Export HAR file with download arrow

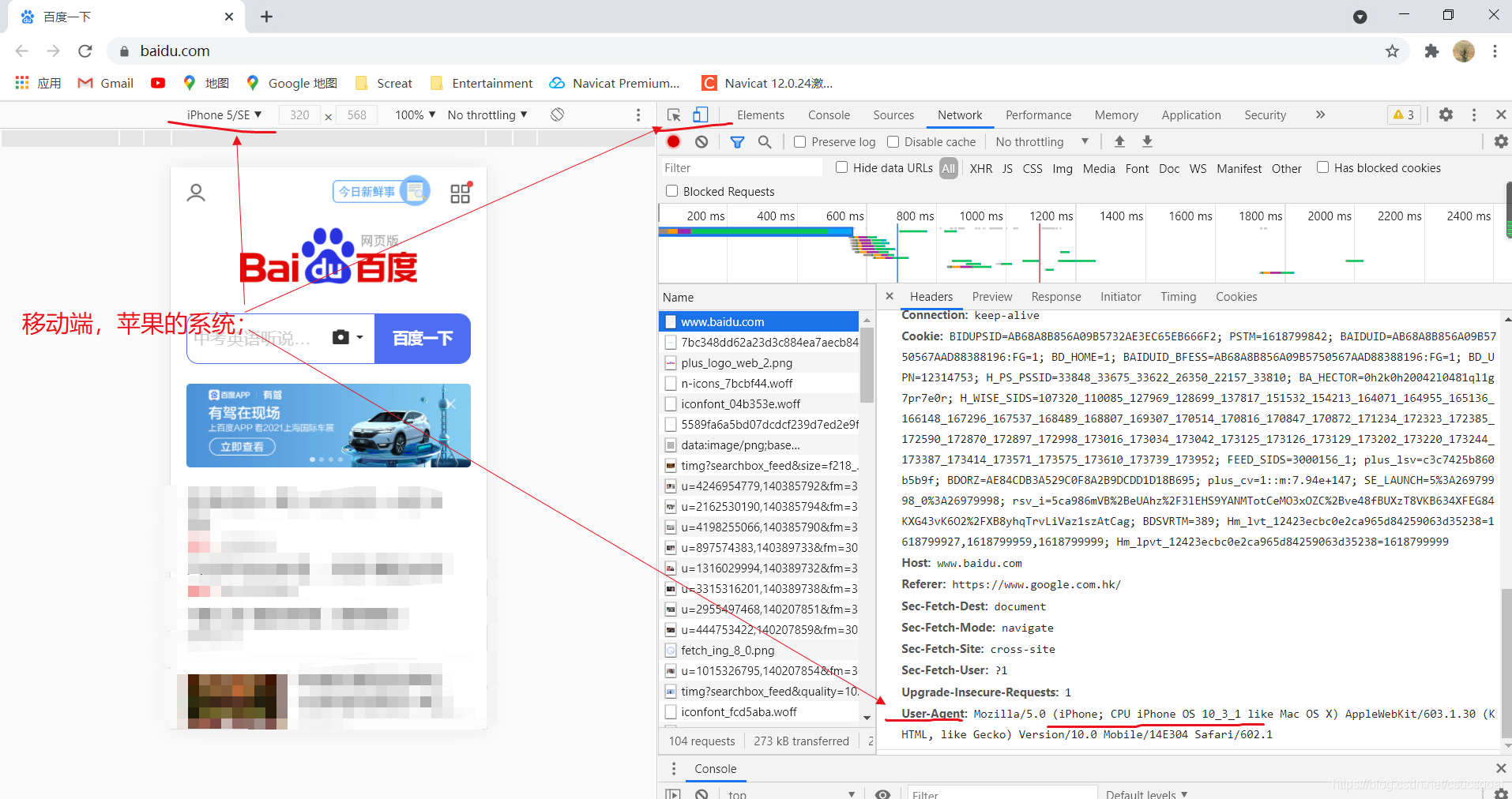point(1147,141)
